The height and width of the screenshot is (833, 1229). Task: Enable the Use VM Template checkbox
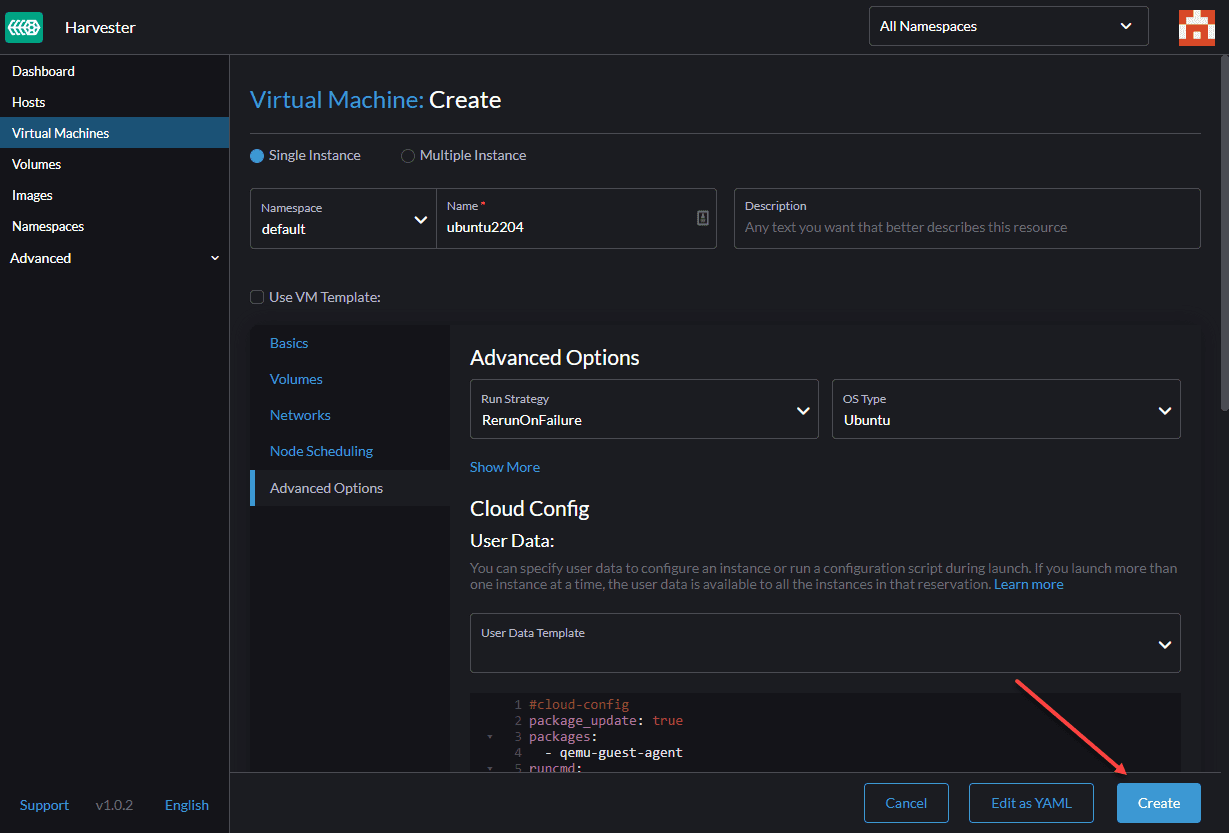click(x=257, y=297)
